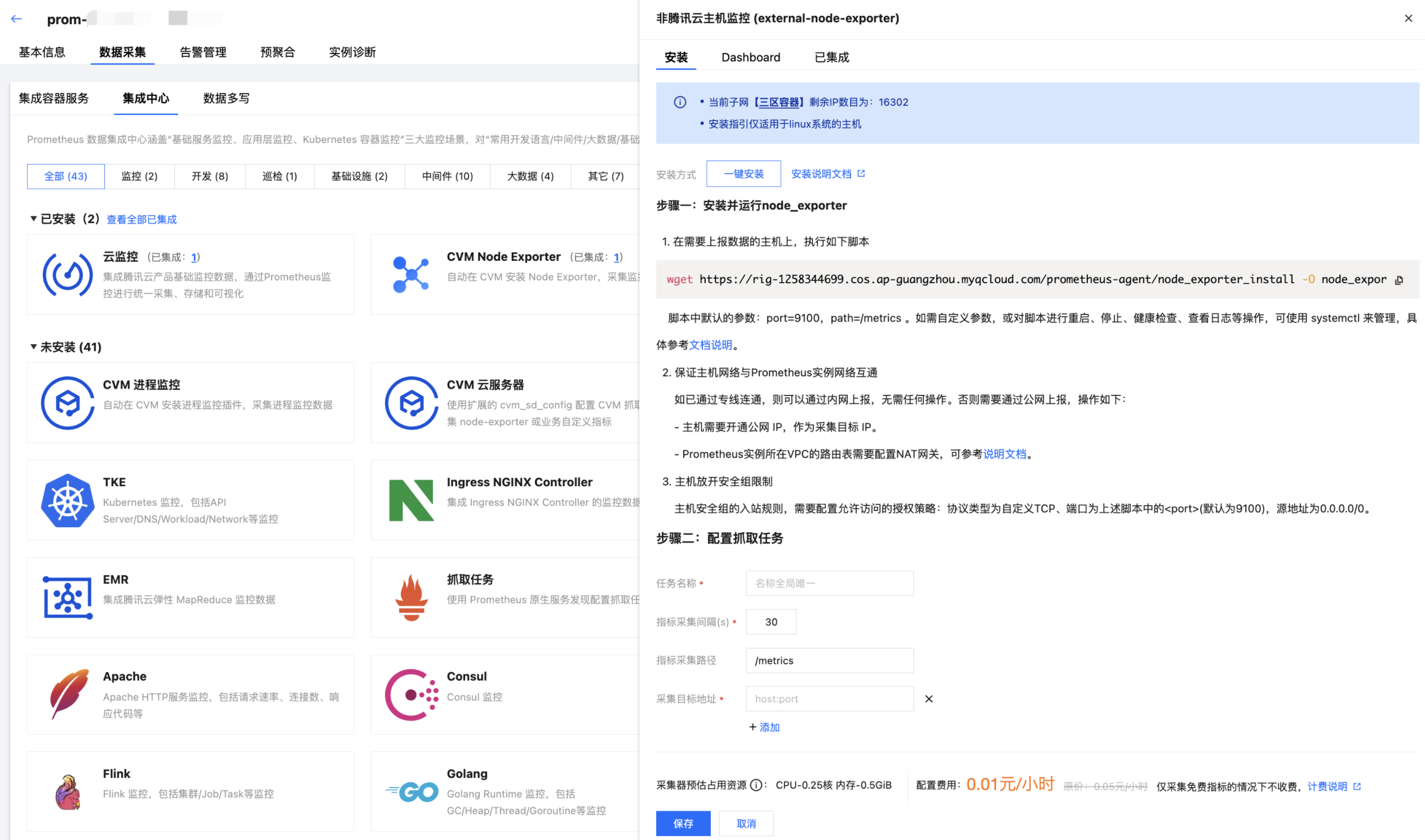1425x840 pixels.
Task: Click the 保存 button
Action: coord(683,823)
